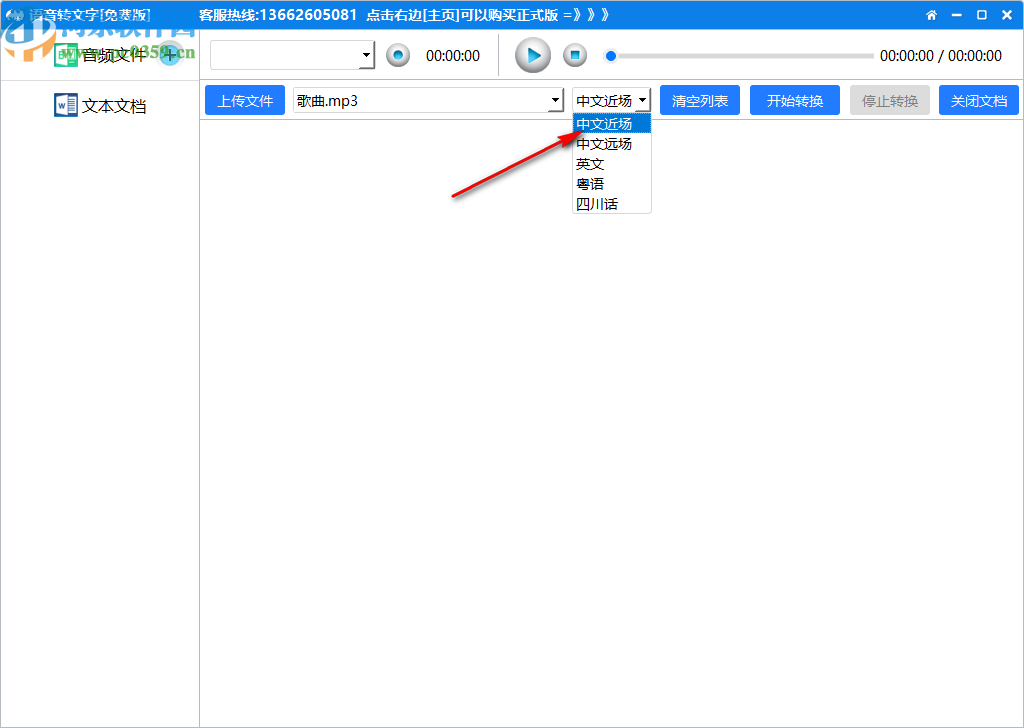1024x728 pixels.
Task: Click the round record button
Action: pos(398,55)
